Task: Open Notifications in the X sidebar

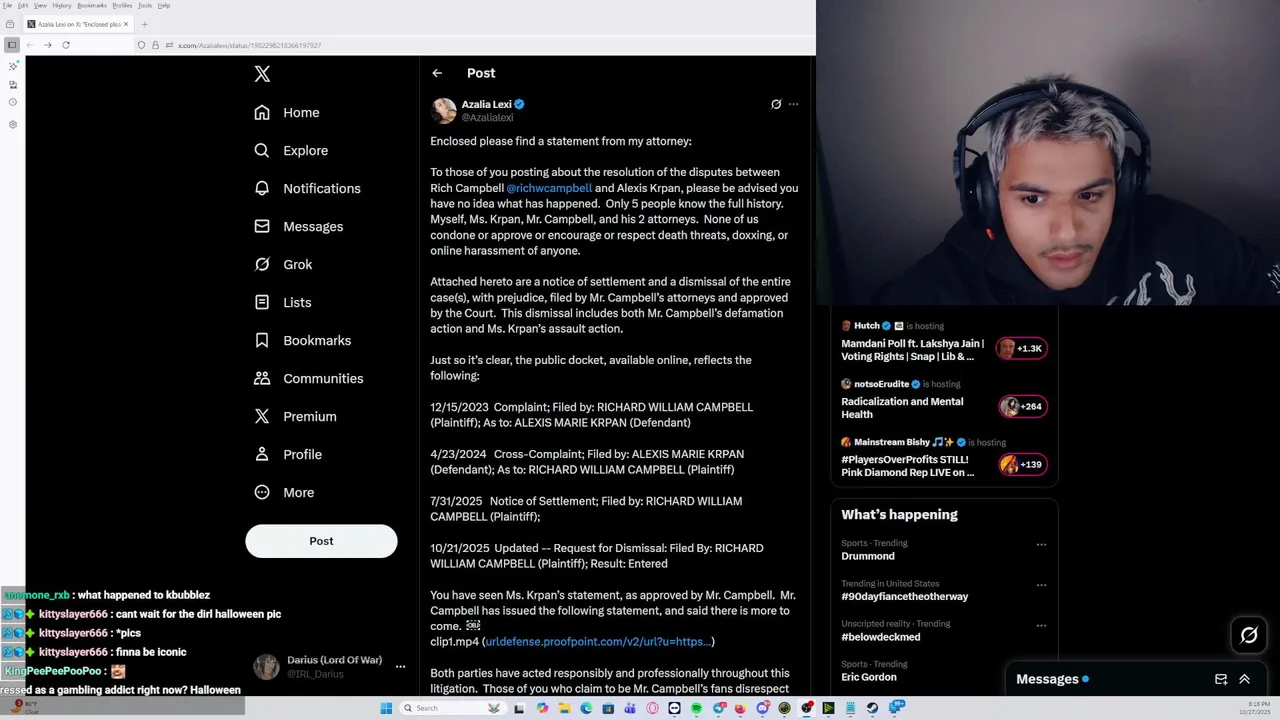Action: [307, 189]
